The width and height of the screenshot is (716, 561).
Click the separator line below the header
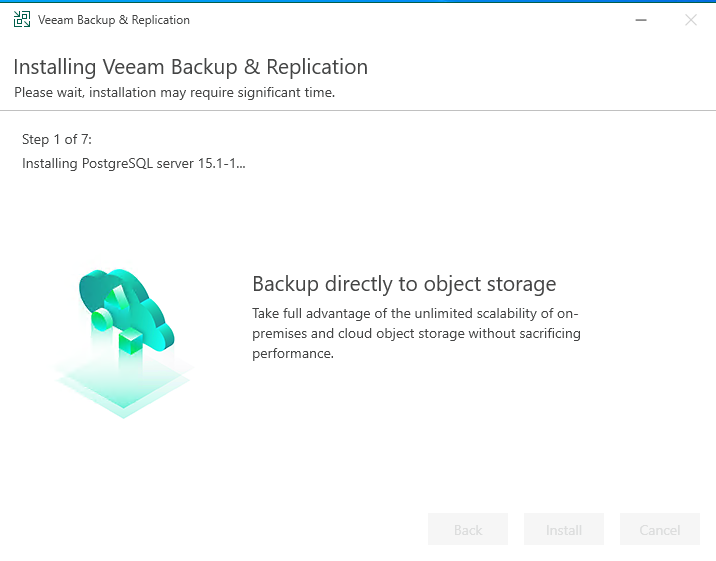[x=358, y=110]
